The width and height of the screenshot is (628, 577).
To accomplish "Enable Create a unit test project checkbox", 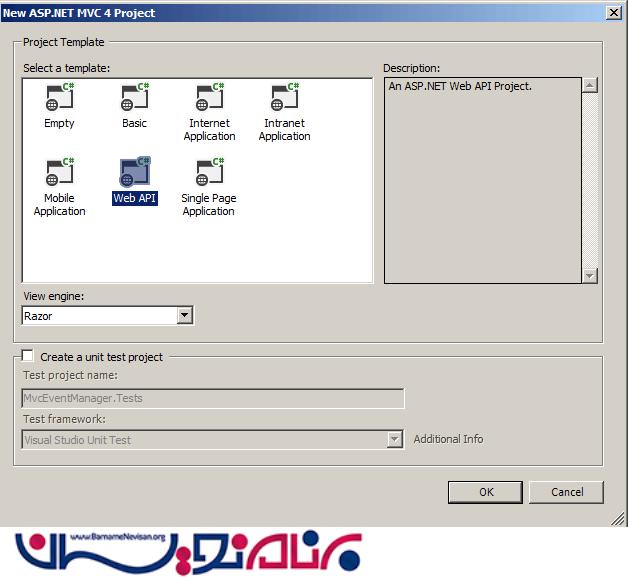I will (x=27, y=356).
